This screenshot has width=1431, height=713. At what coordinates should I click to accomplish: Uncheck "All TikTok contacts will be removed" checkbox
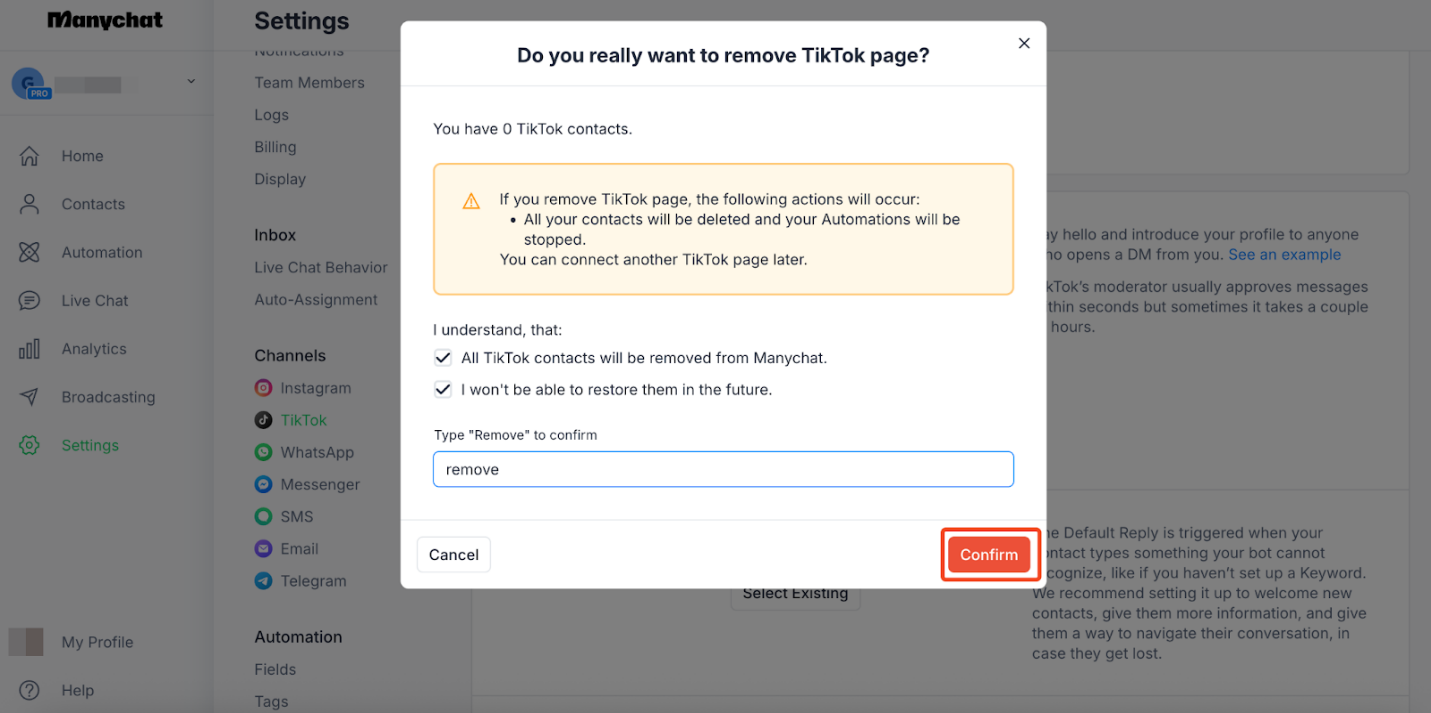pos(443,358)
